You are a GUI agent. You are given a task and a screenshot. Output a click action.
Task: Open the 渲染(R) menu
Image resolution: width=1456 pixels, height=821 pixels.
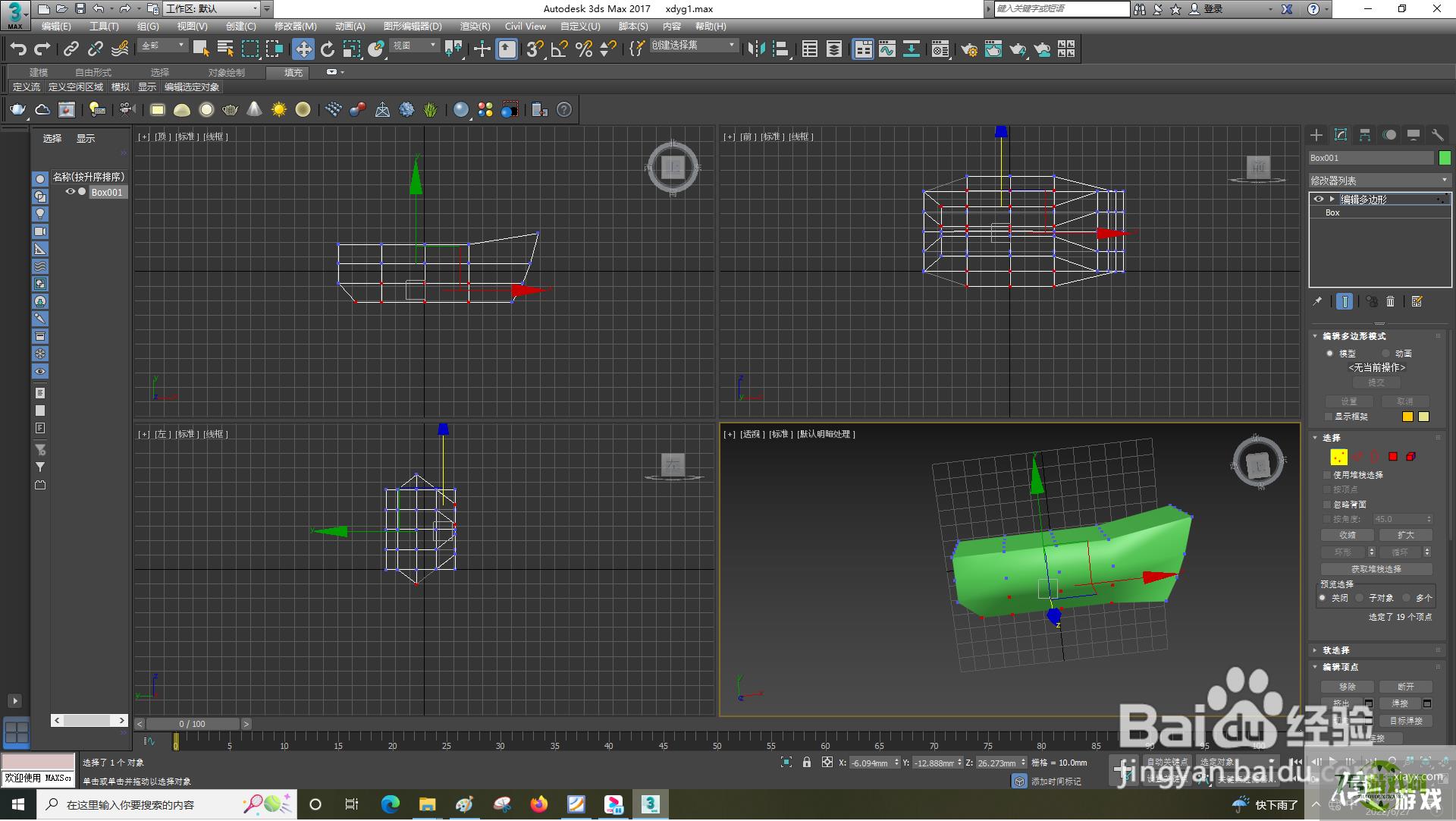point(475,27)
